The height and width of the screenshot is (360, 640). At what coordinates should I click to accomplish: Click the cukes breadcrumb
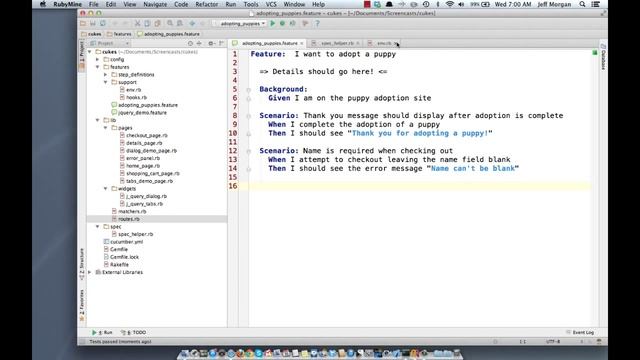pyautogui.click(x=91, y=34)
